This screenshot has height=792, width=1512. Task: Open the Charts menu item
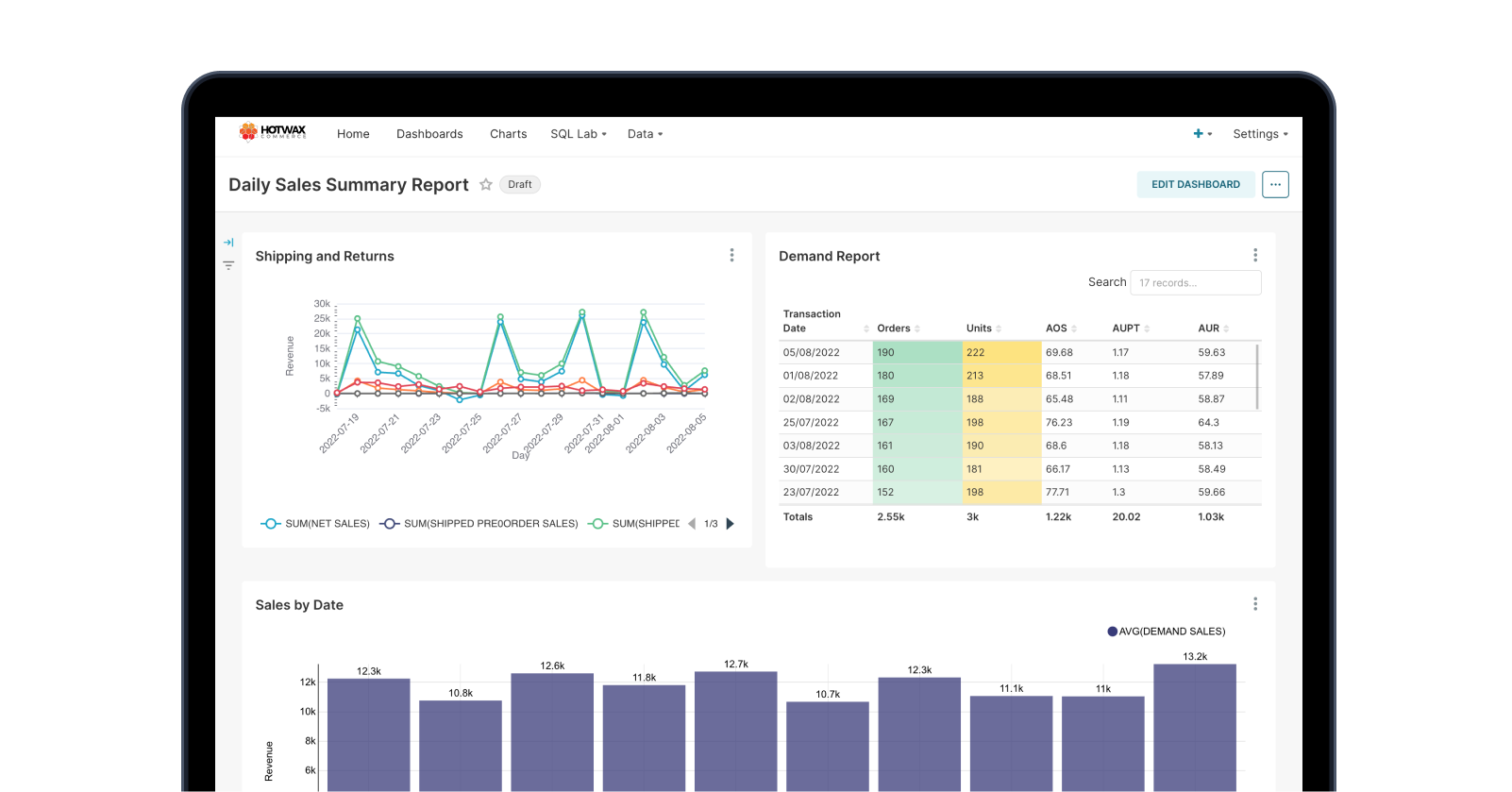tap(508, 134)
